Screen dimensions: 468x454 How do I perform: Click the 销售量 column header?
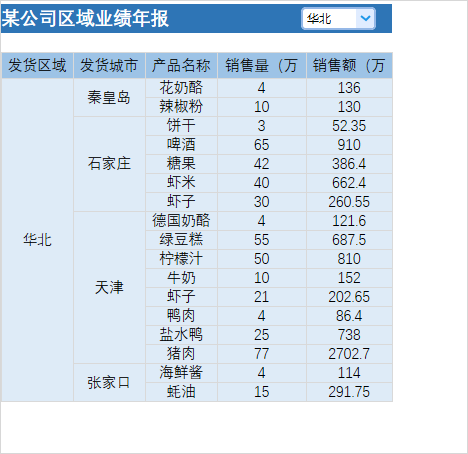[262, 65]
